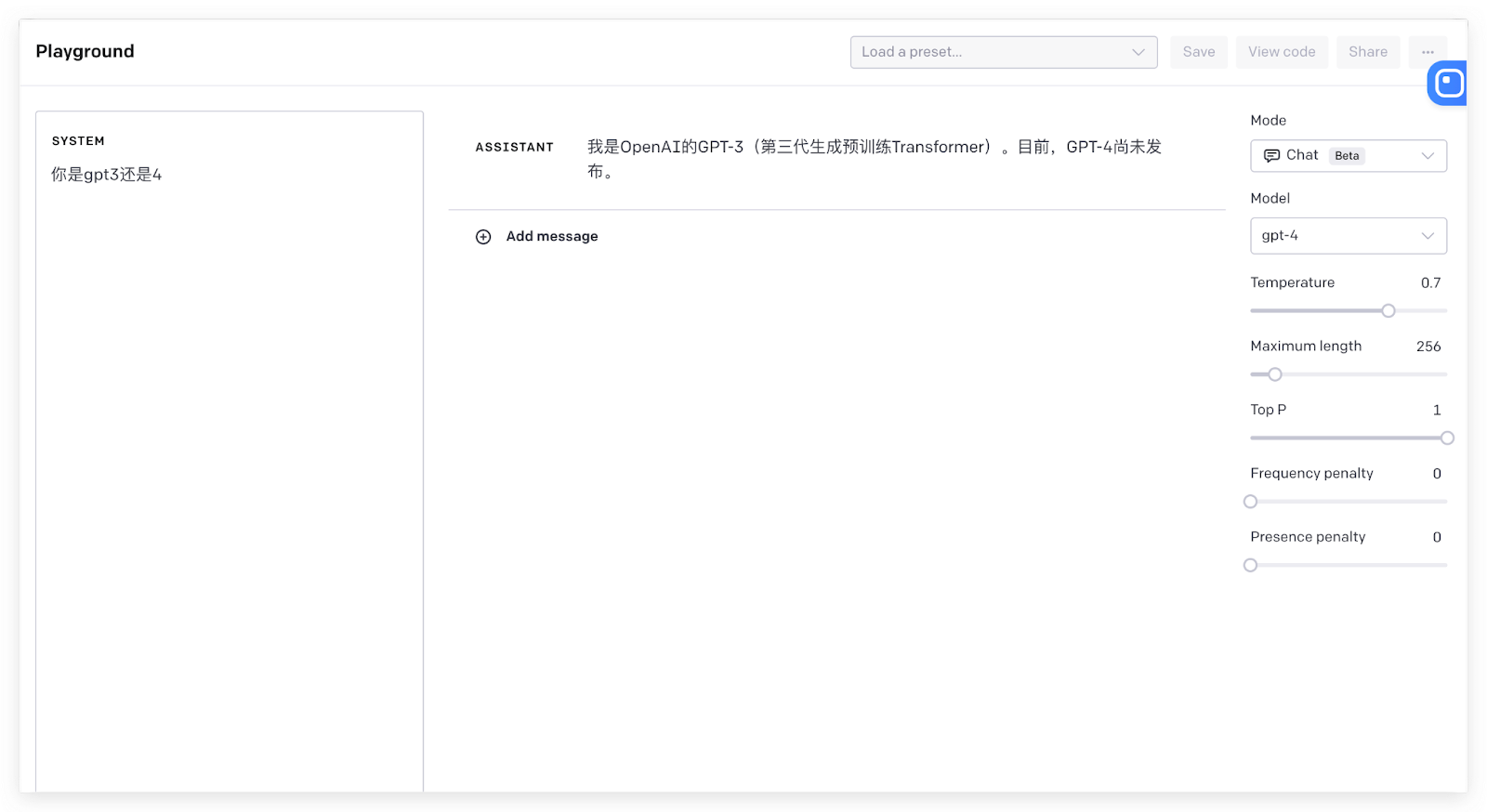This screenshot has width=1487, height=812.
Task: Click the plus icon beside Add message
Action: [483, 237]
